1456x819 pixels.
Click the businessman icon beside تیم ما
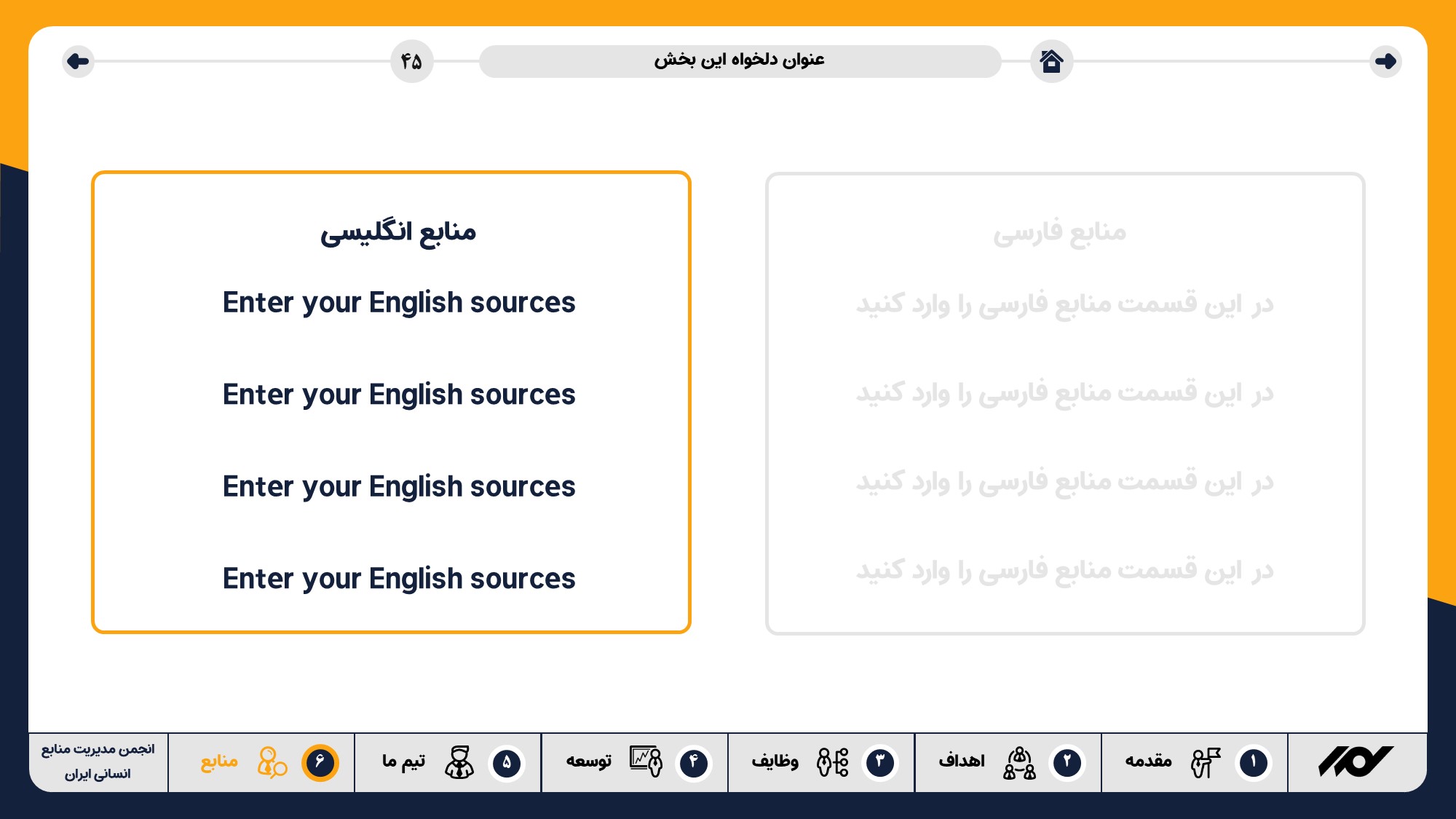(x=459, y=762)
